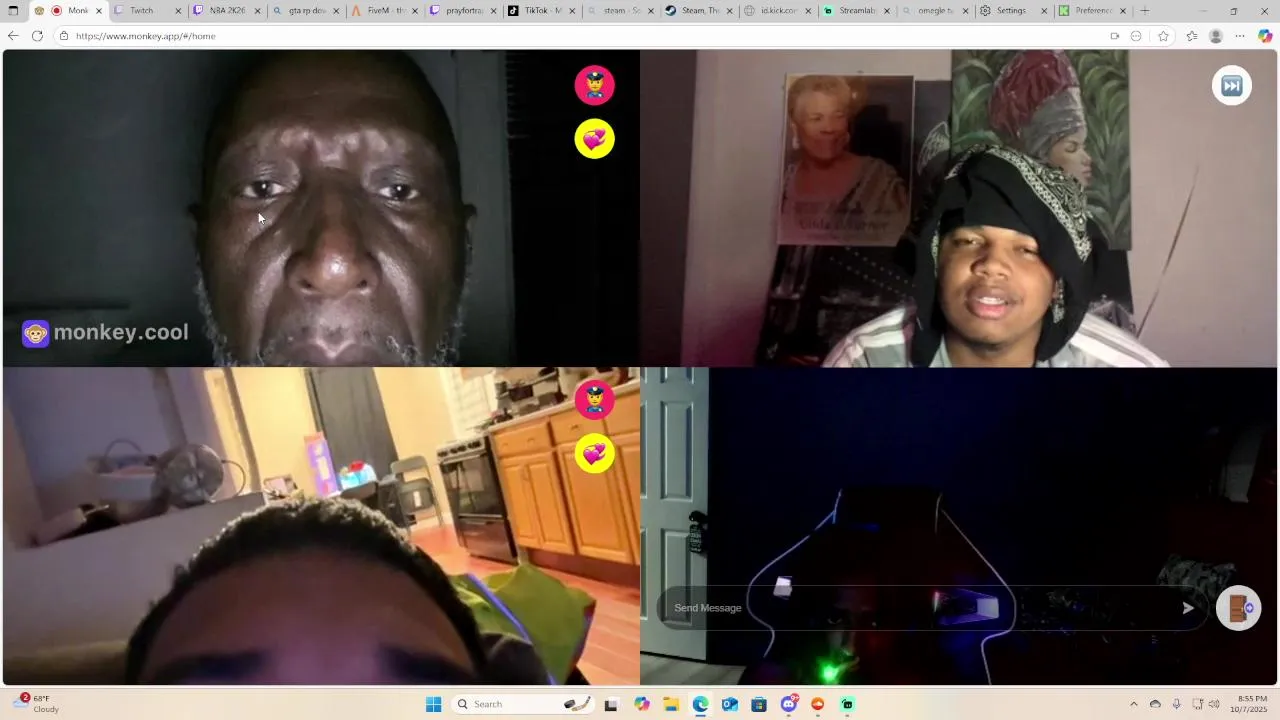1280x720 pixels.
Task: Click the skip-to-next-match icon
Action: tap(1231, 86)
